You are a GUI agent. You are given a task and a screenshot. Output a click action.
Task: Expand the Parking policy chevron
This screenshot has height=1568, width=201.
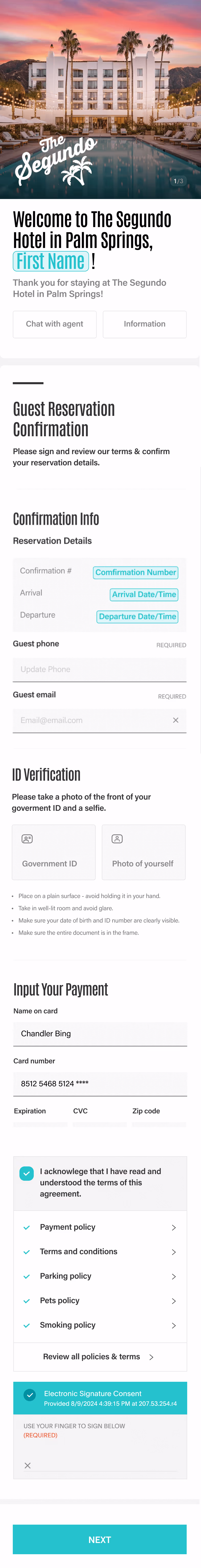[173, 1276]
